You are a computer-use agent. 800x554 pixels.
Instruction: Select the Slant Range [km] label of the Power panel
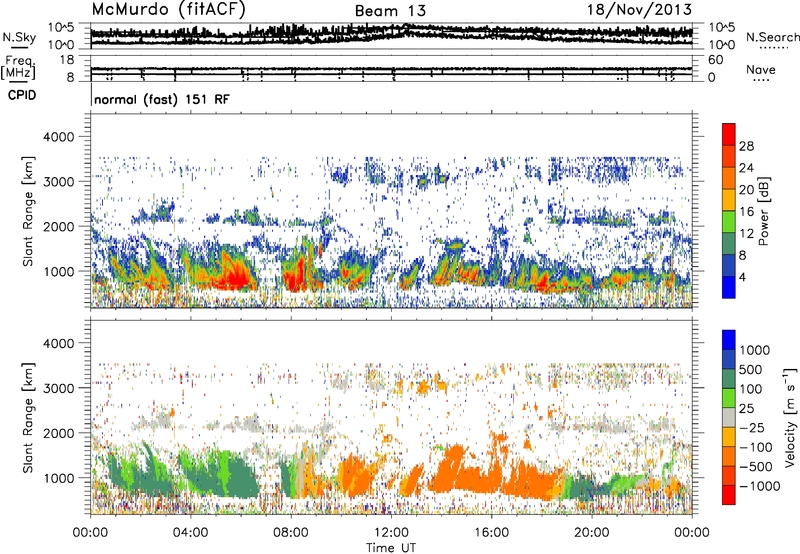coord(28,211)
